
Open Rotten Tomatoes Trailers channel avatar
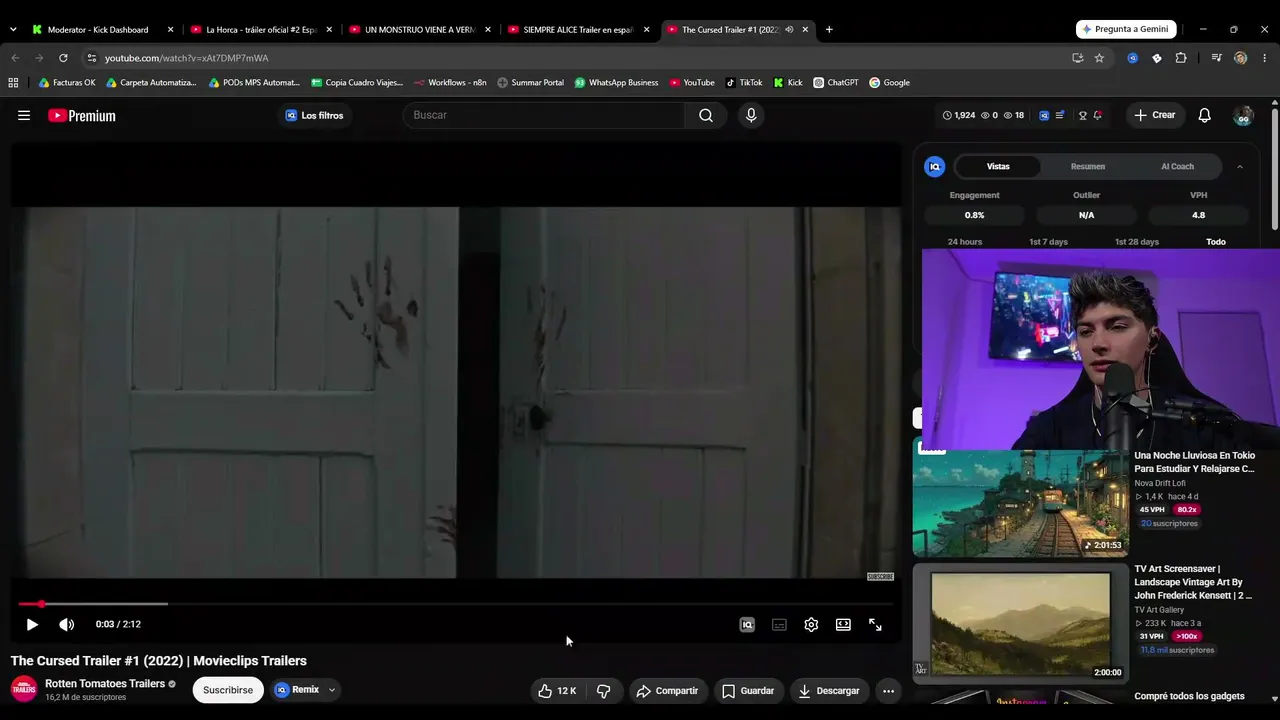[24, 689]
